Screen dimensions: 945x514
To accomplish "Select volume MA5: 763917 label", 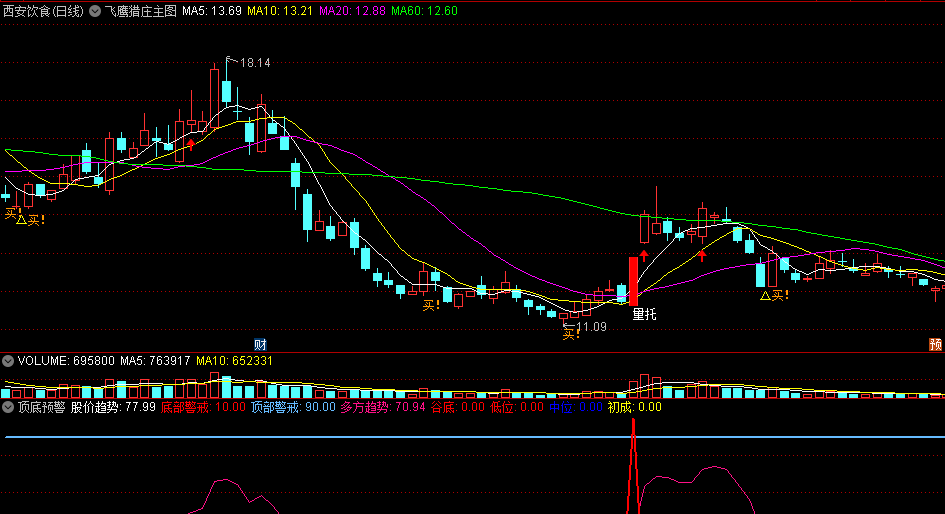I will pyautogui.click(x=155, y=361).
